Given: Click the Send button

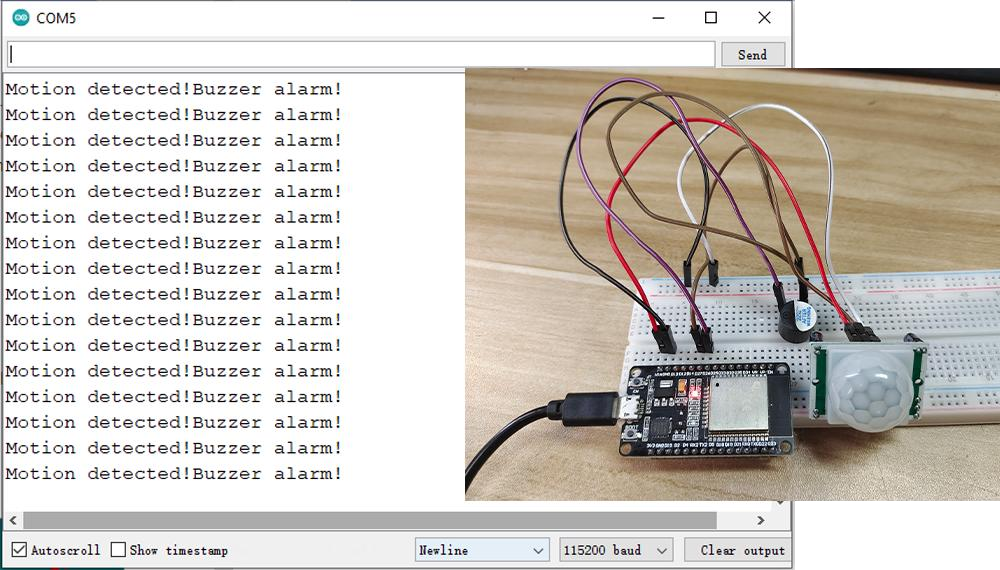Looking at the screenshot, I should click(x=753, y=55).
